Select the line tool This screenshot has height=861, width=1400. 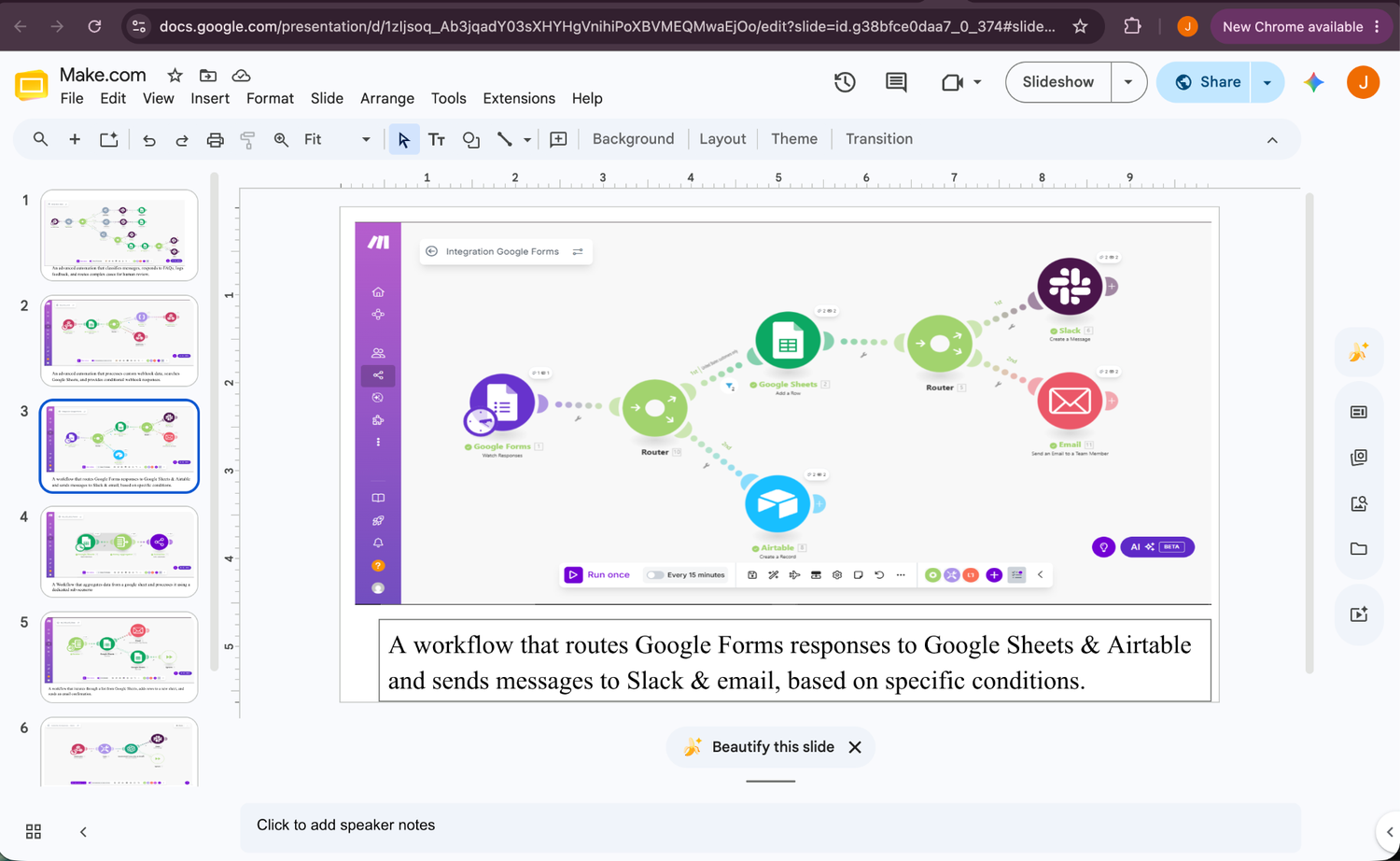504,139
